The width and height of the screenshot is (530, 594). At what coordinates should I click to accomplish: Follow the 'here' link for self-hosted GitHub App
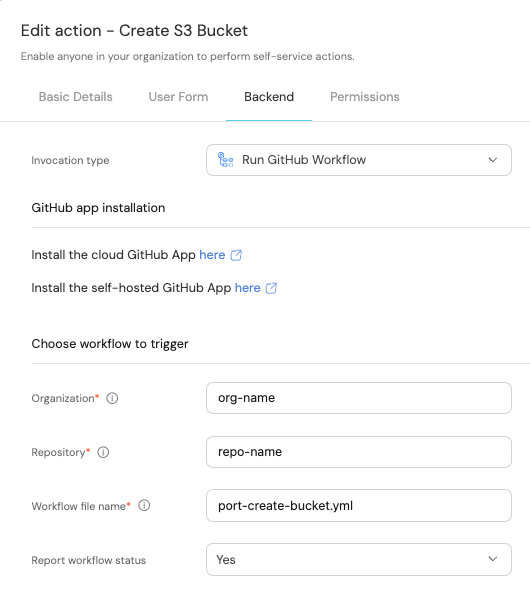pyautogui.click(x=247, y=288)
